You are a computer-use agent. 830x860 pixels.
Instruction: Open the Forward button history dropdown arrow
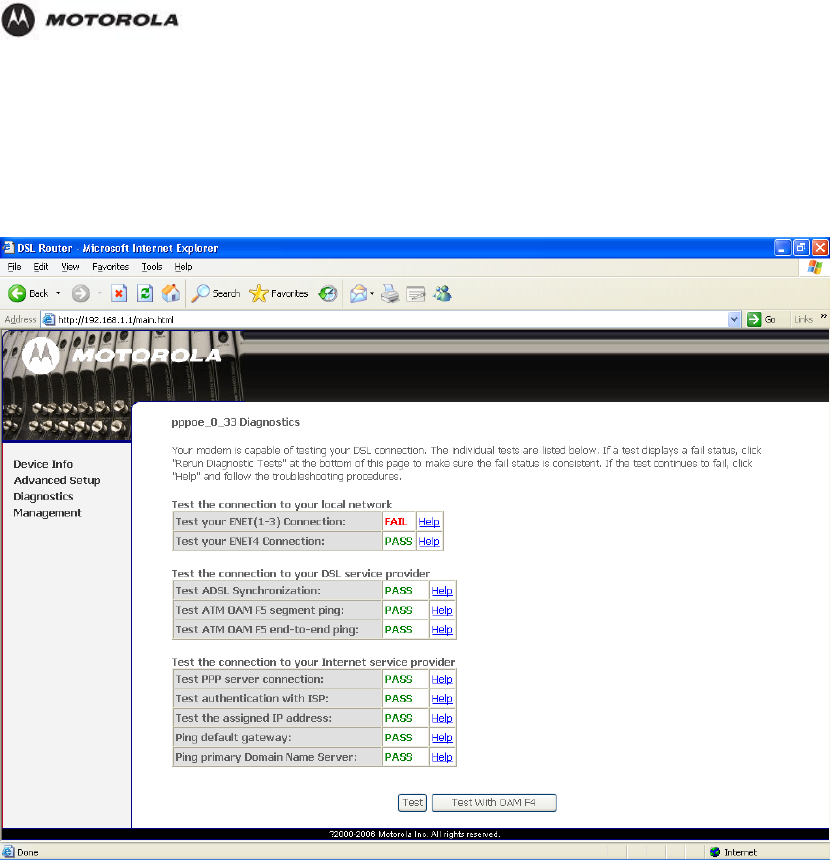click(x=99, y=293)
